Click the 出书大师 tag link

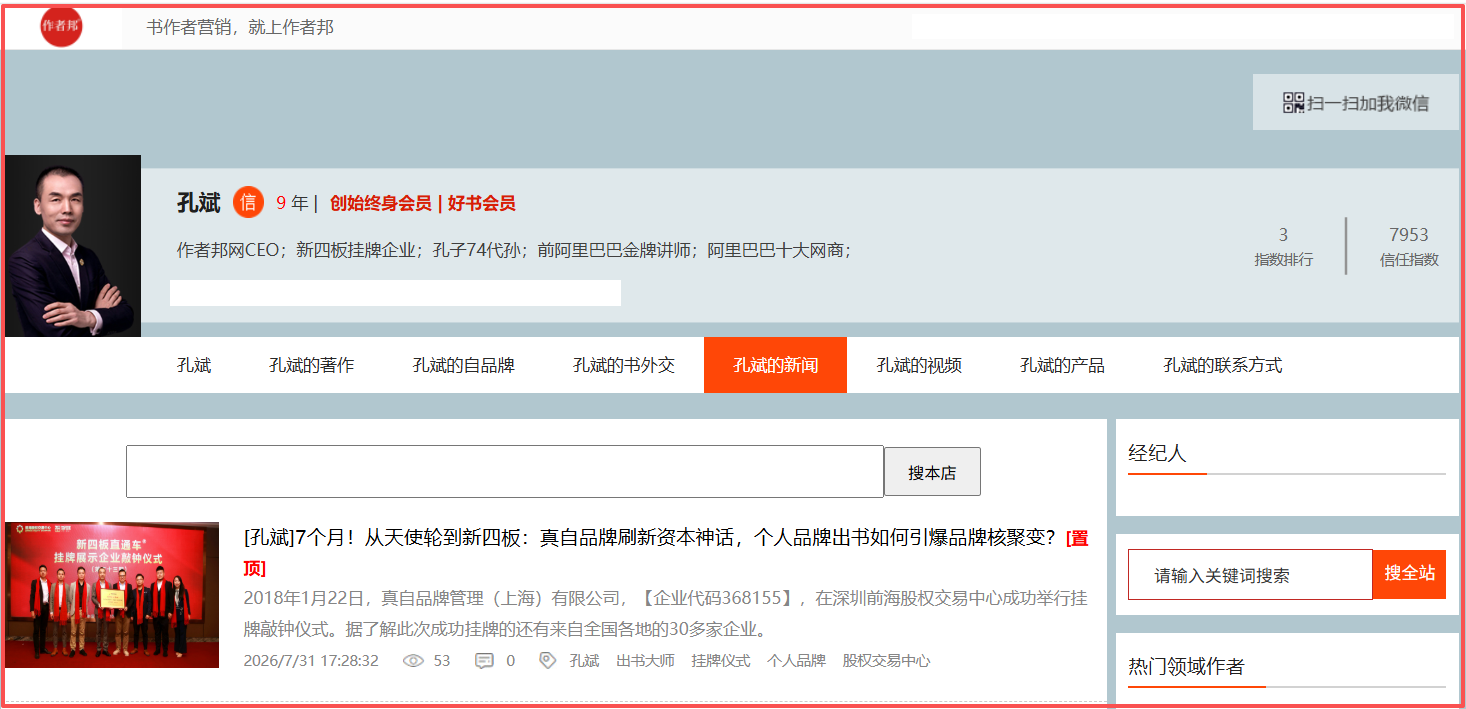(x=645, y=661)
